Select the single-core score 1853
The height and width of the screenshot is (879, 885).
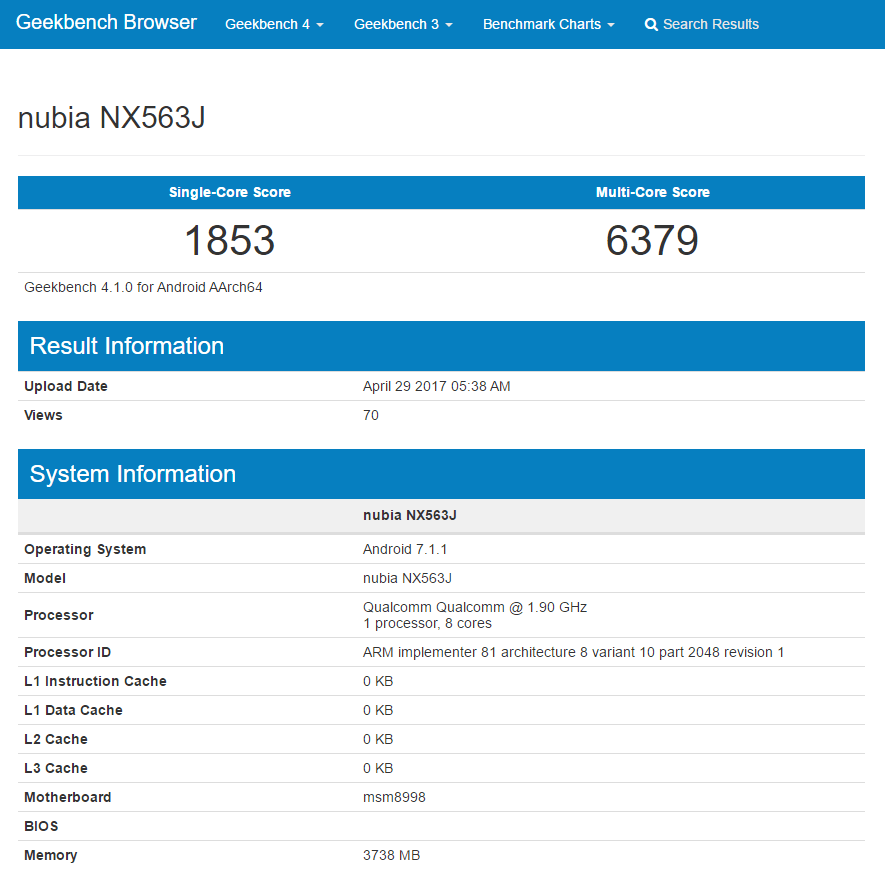click(230, 240)
